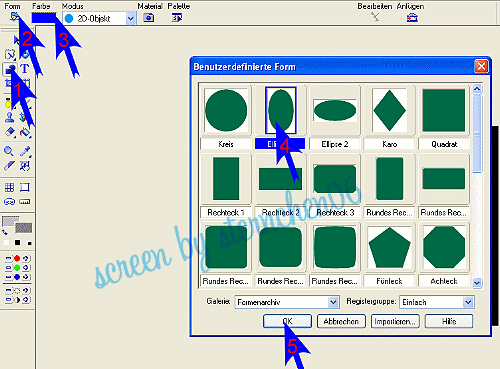
Task: Select the Stamp tool
Action: pyautogui.click(x=9, y=117)
